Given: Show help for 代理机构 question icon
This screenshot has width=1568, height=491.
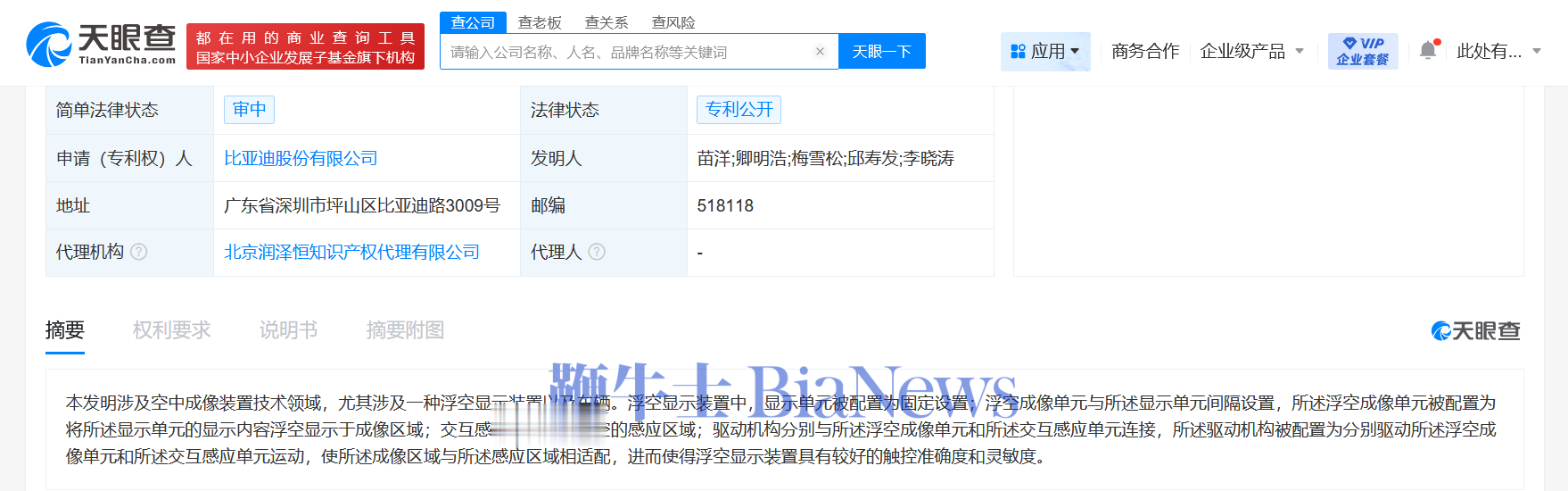Looking at the screenshot, I should point(139,252).
